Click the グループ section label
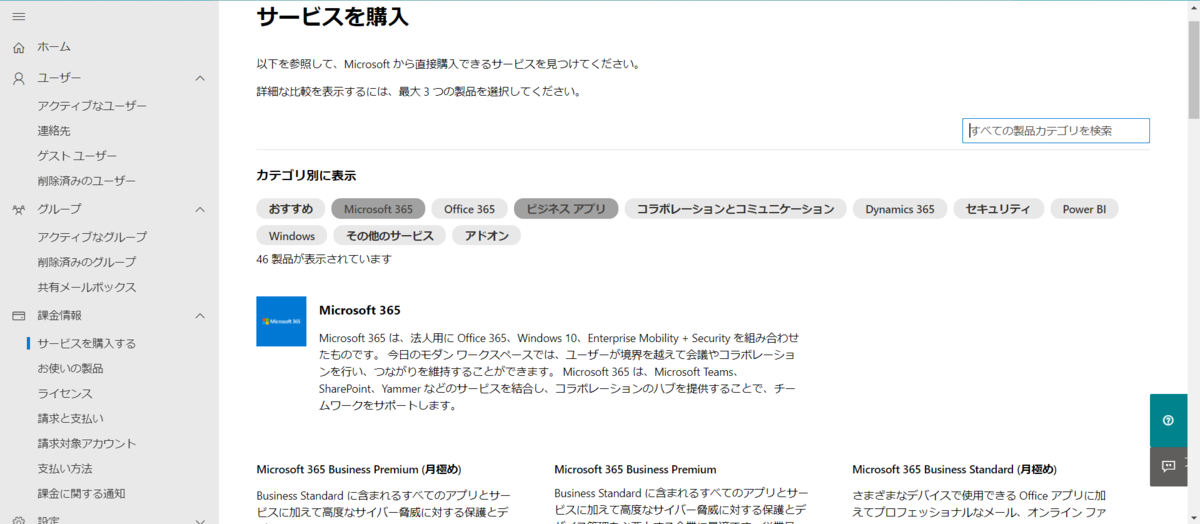 click(x=59, y=209)
